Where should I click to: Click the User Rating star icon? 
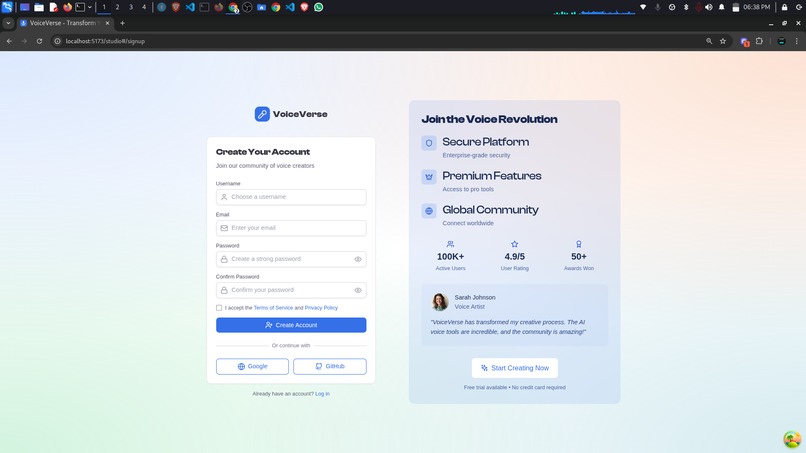coord(515,244)
